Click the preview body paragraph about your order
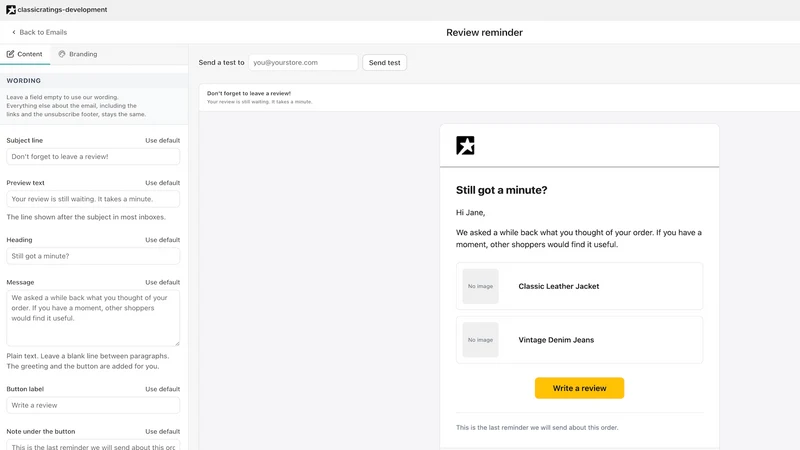The width and height of the screenshot is (800, 450). 579,238
